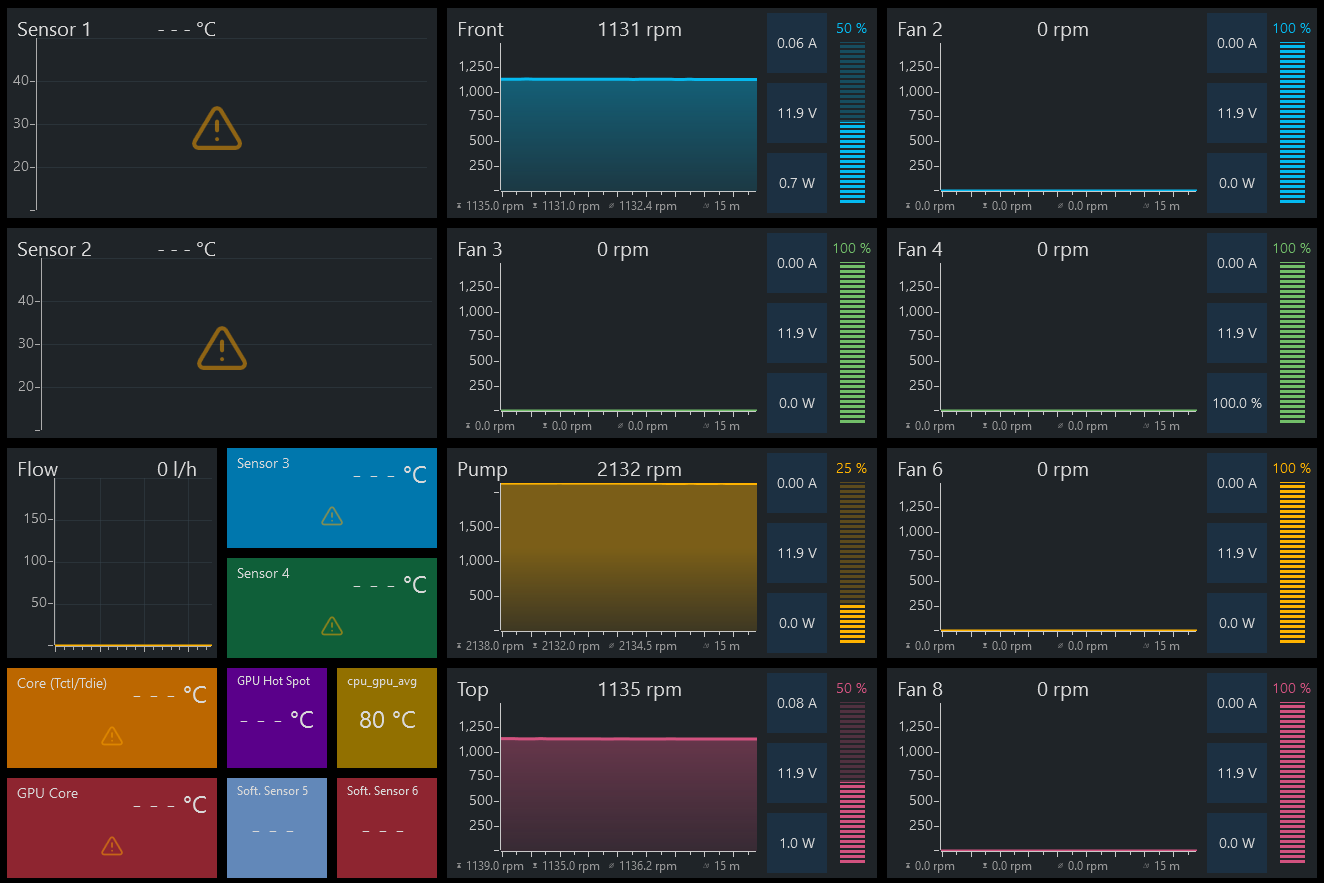Click the Fan 8 100 % power bar

1292,783
